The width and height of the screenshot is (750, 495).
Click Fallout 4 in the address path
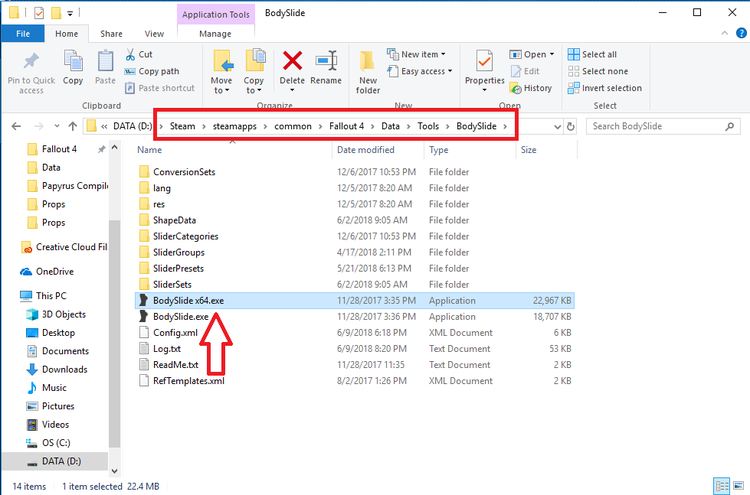click(346, 126)
